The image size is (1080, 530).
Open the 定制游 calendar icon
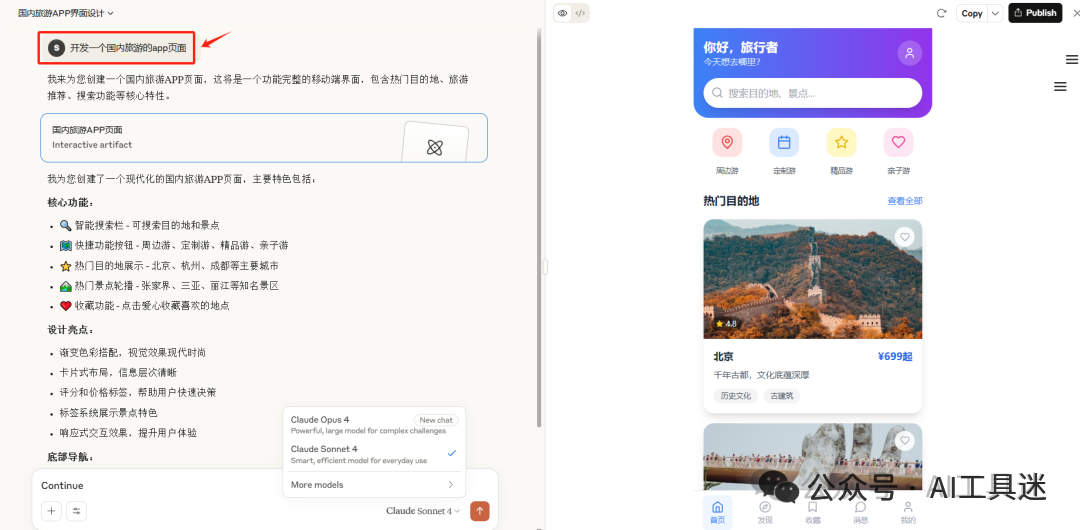click(x=784, y=143)
